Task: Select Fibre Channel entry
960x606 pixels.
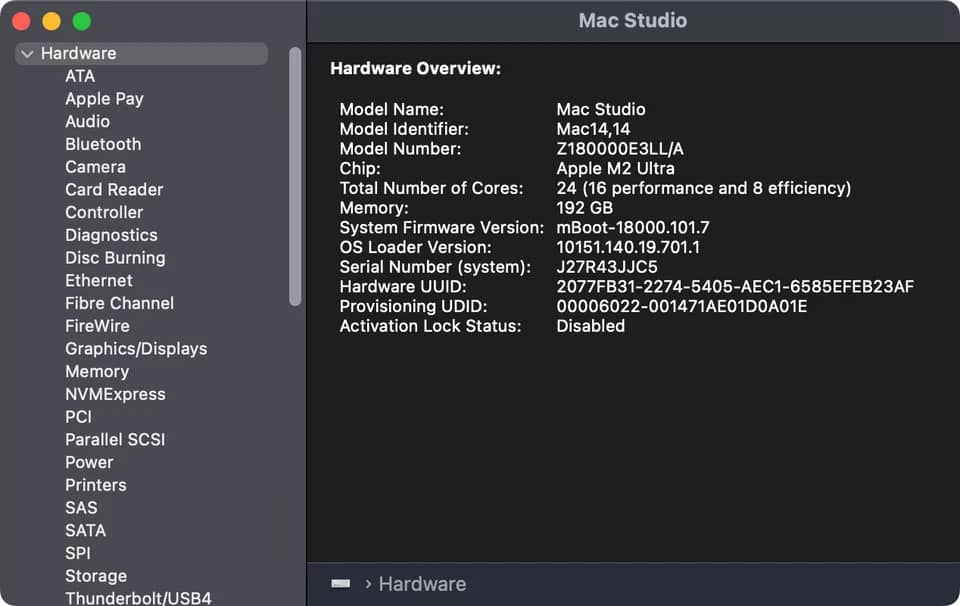Action: coord(119,303)
